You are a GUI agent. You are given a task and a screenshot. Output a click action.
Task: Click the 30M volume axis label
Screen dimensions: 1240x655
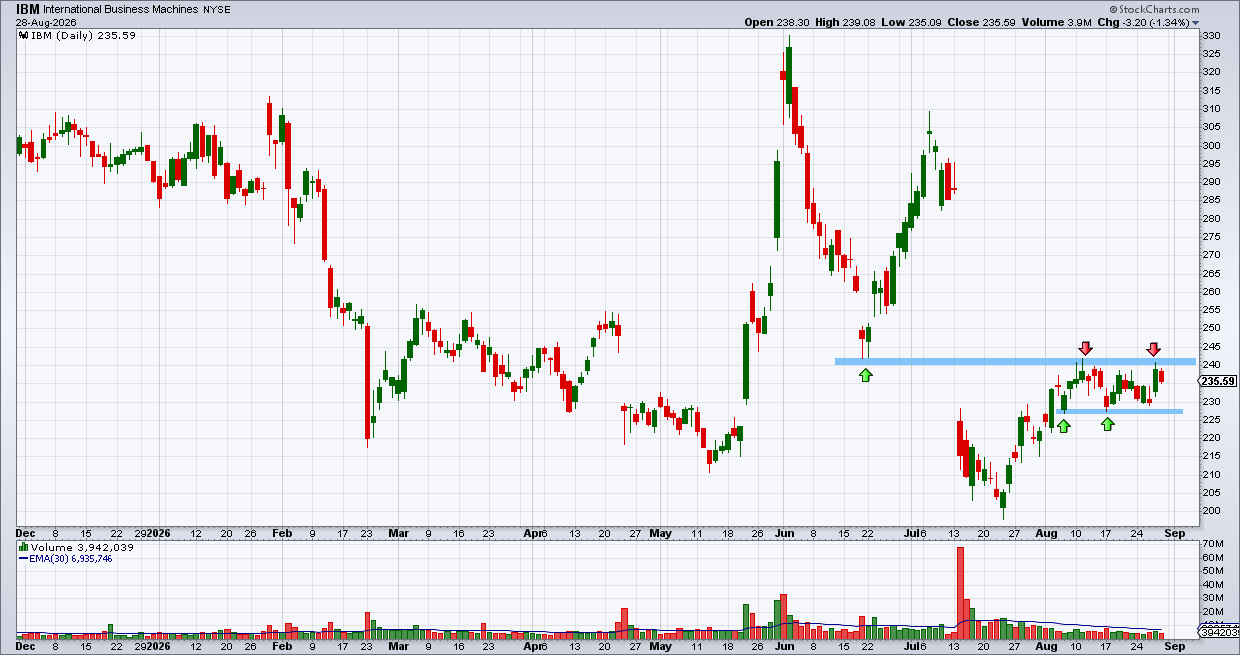[x=1212, y=599]
